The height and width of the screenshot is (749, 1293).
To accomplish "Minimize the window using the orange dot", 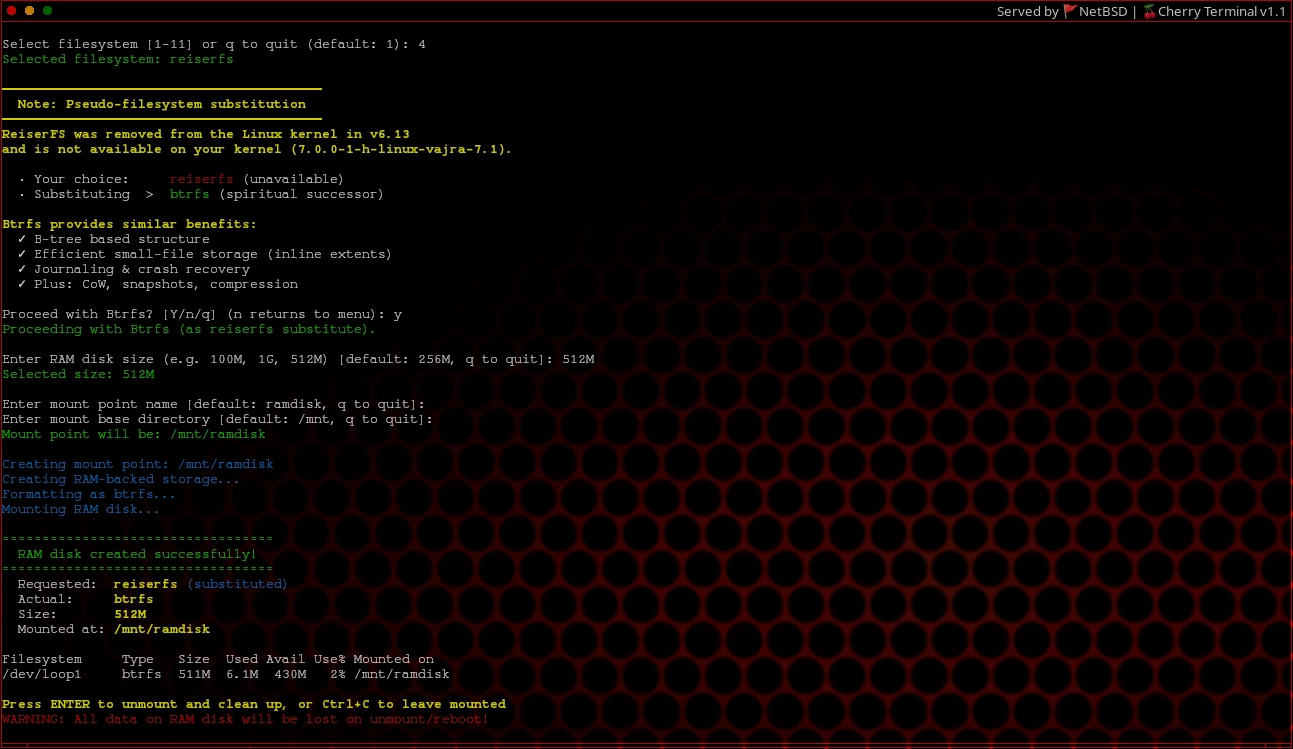I will tap(29, 10).
